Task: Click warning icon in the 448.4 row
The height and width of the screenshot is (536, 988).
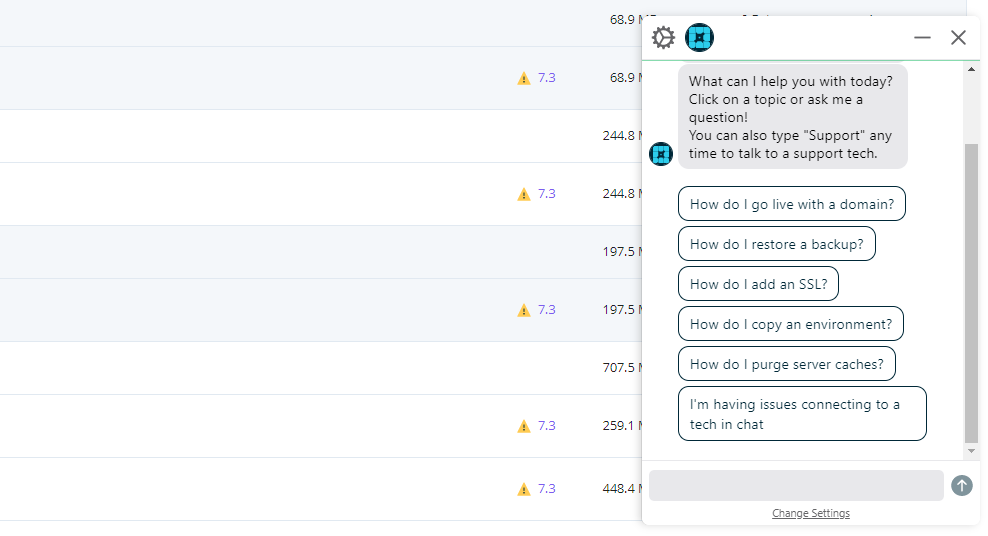Action: click(524, 489)
